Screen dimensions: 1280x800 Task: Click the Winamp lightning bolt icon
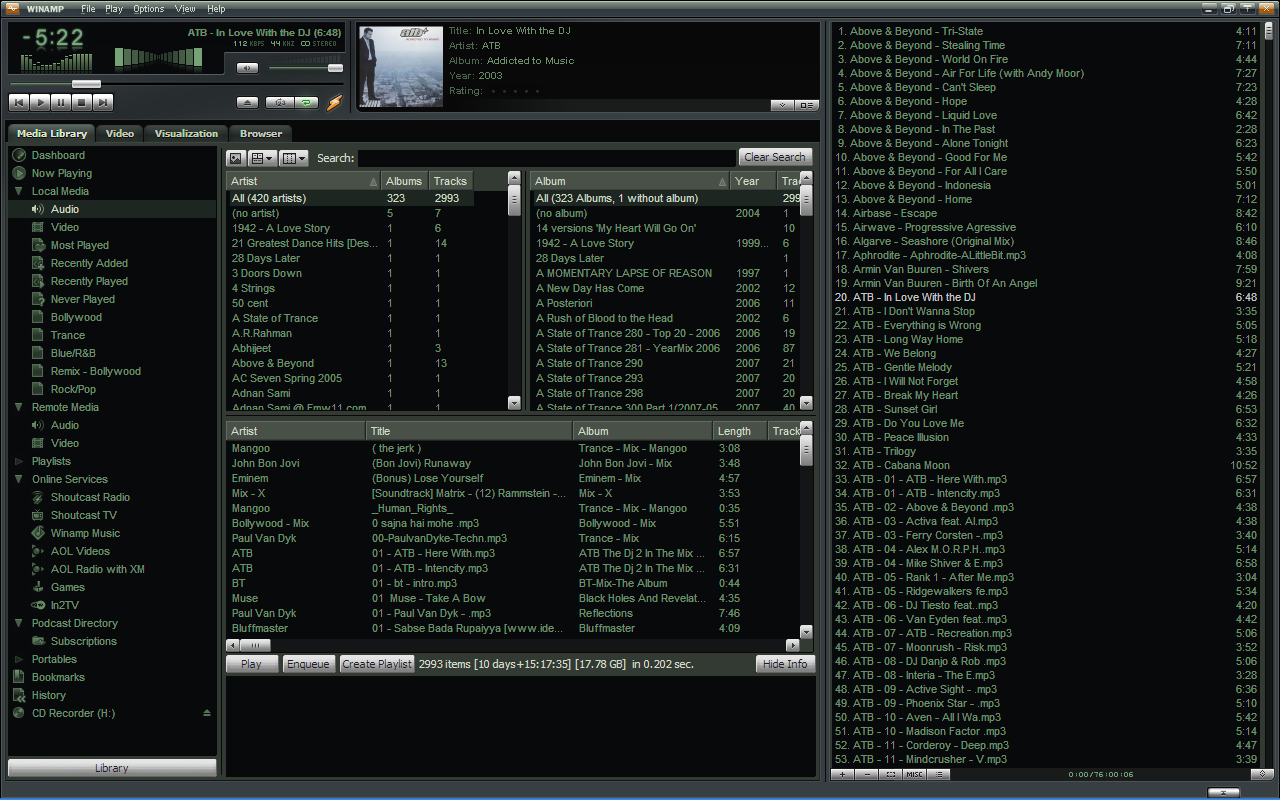(x=335, y=102)
